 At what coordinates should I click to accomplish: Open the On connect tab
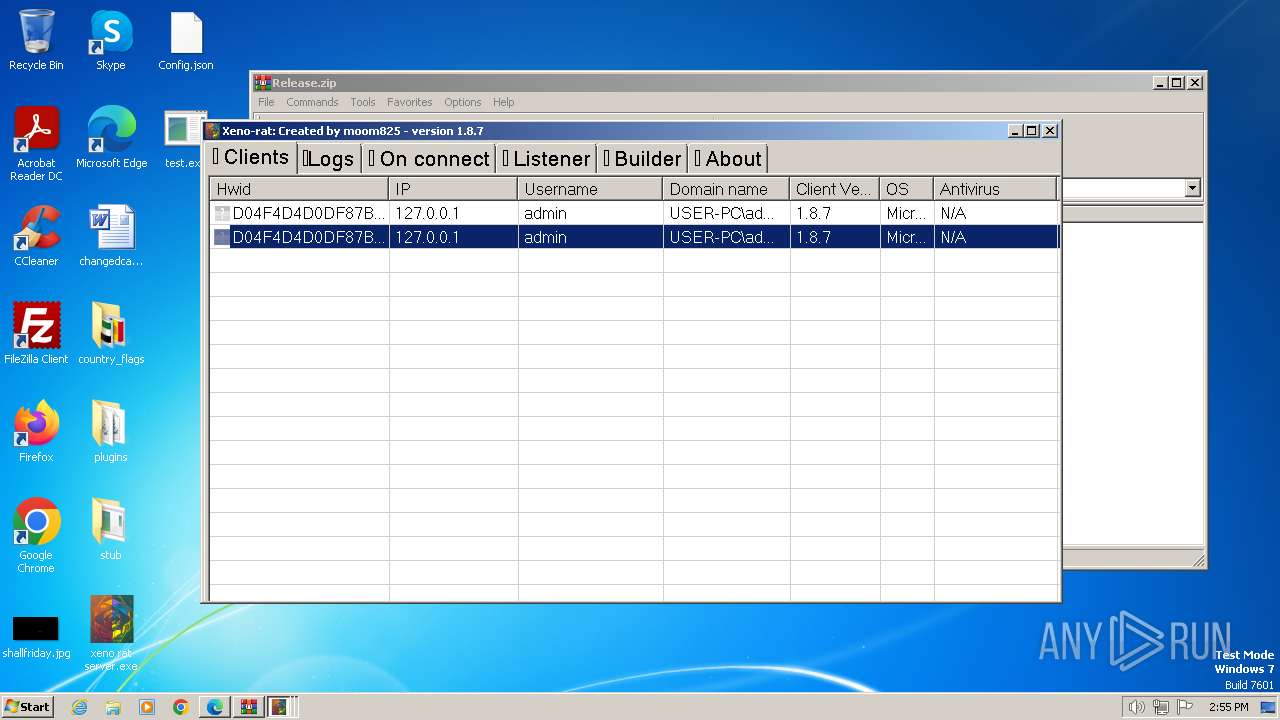[428, 159]
